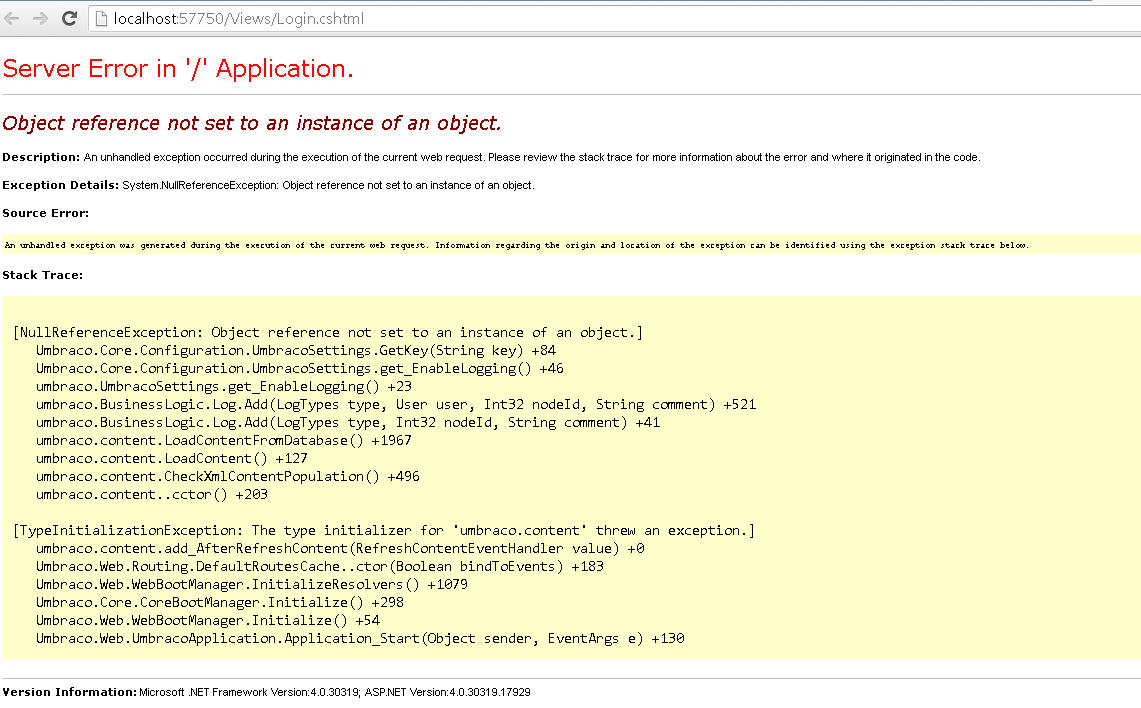Click the browser forward arrow
The width and height of the screenshot is (1141, 708).
click(40, 18)
